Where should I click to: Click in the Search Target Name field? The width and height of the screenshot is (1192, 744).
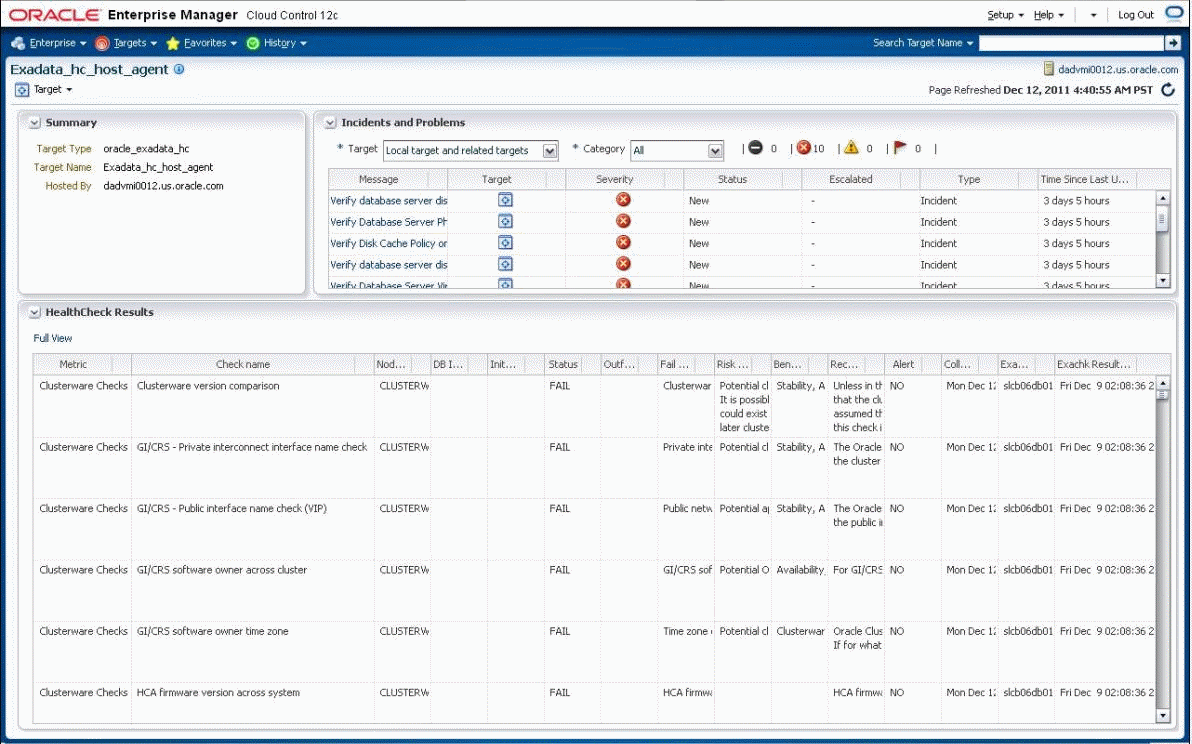1072,43
